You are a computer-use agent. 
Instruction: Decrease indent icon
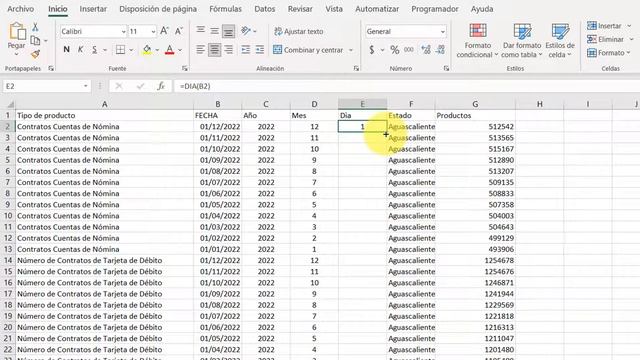point(246,50)
